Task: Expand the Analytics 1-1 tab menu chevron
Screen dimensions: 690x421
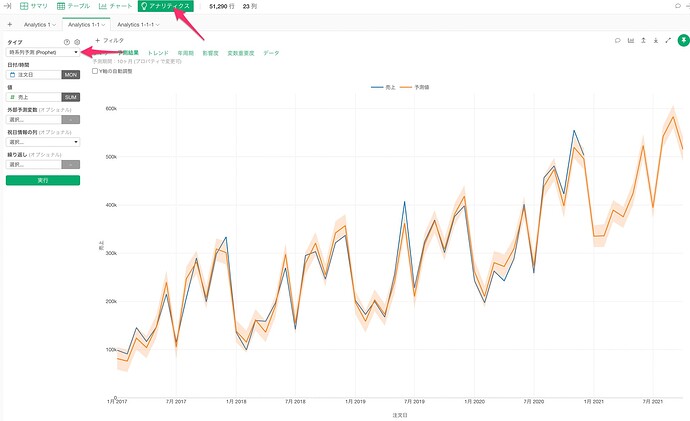Action: pos(103,25)
